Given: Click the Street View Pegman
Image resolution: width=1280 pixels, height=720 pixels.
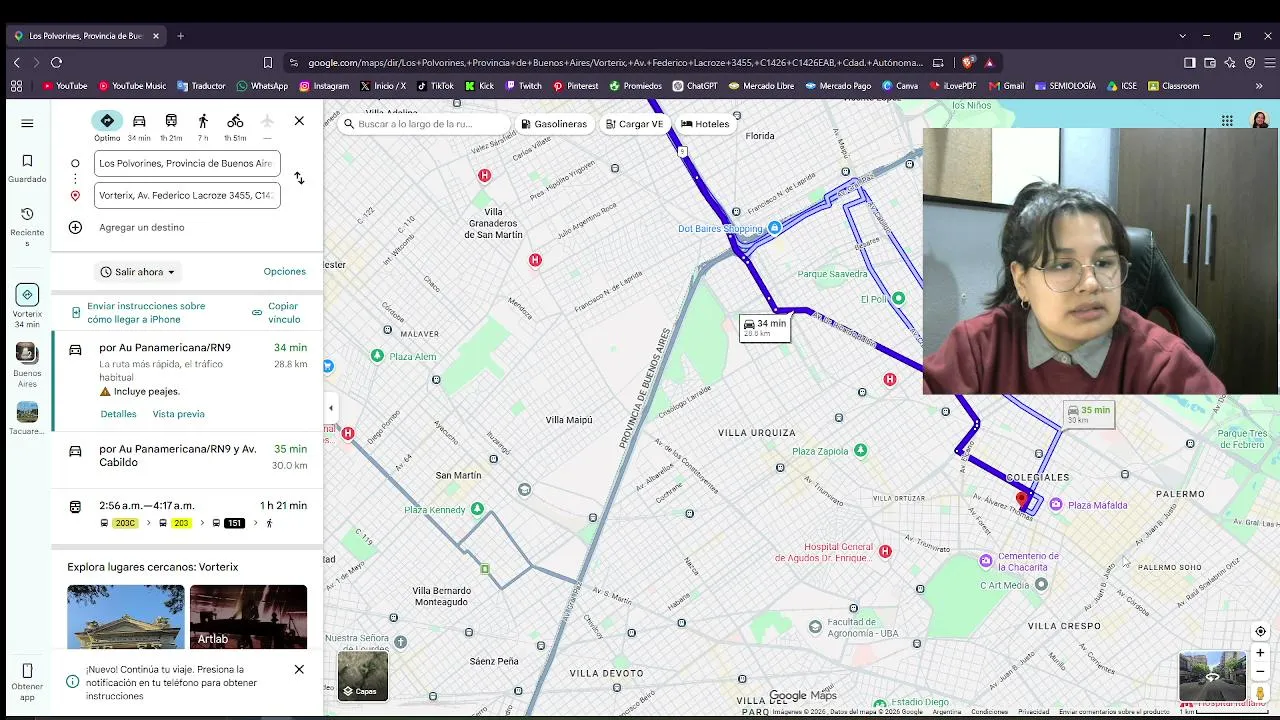Looking at the screenshot, I should pos(1260,693).
